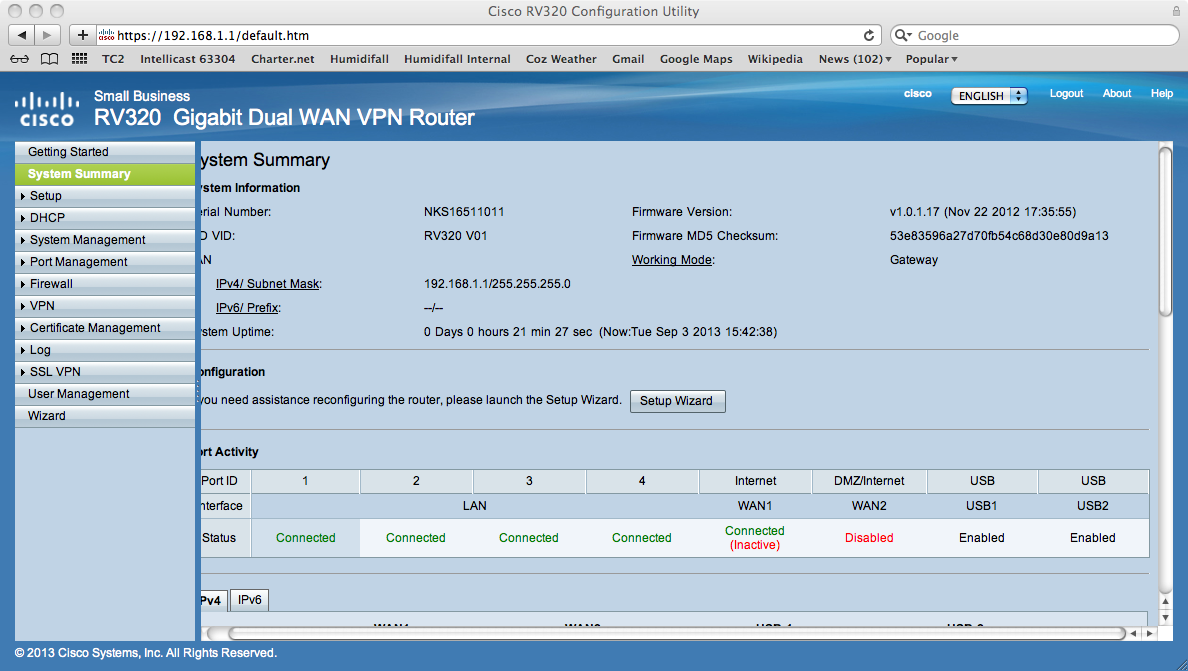Expand the System Management section
The width and height of the screenshot is (1188, 671).
(x=105, y=239)
